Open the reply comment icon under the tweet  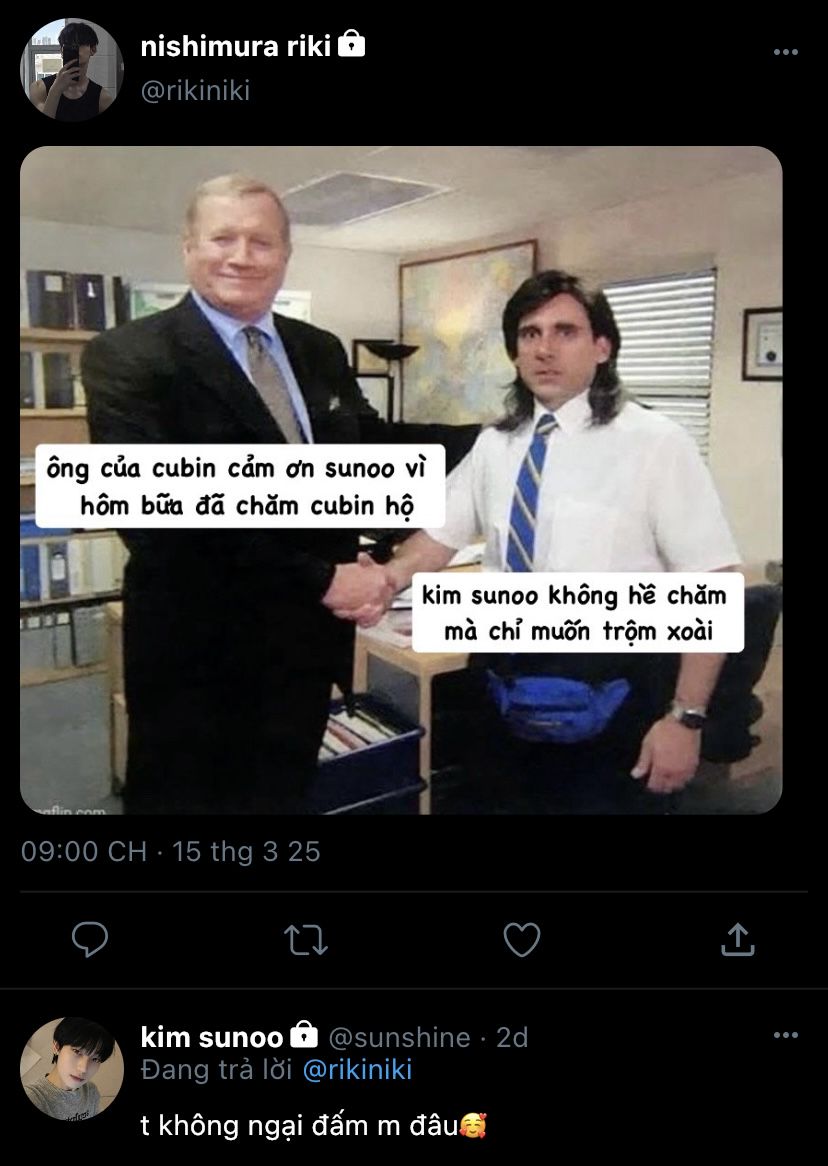click(89, 939)
